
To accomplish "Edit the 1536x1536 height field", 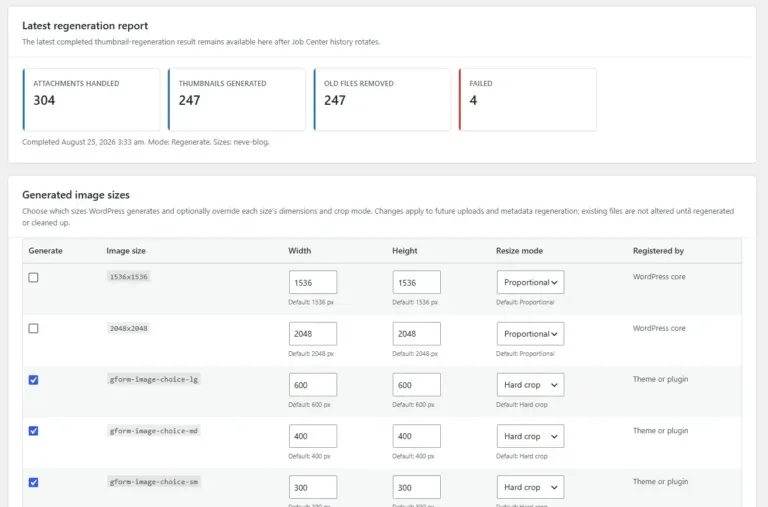I will (x=416, y=282).
